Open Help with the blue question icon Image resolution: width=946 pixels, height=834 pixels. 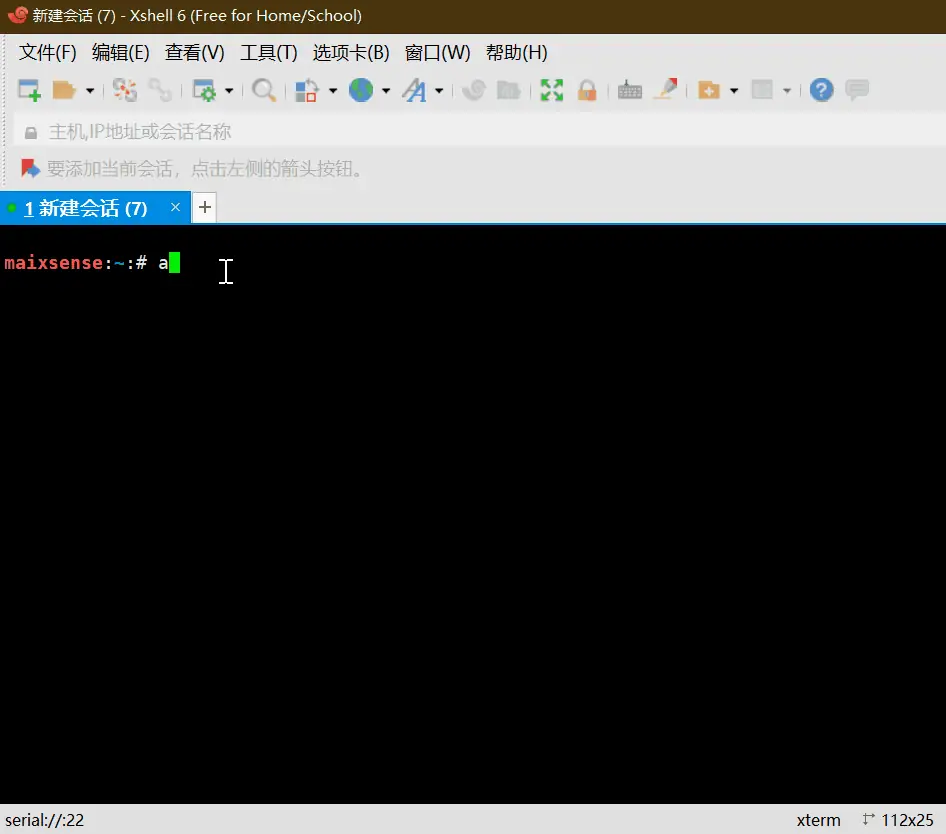pyautogui.click(x=821, y=91)
